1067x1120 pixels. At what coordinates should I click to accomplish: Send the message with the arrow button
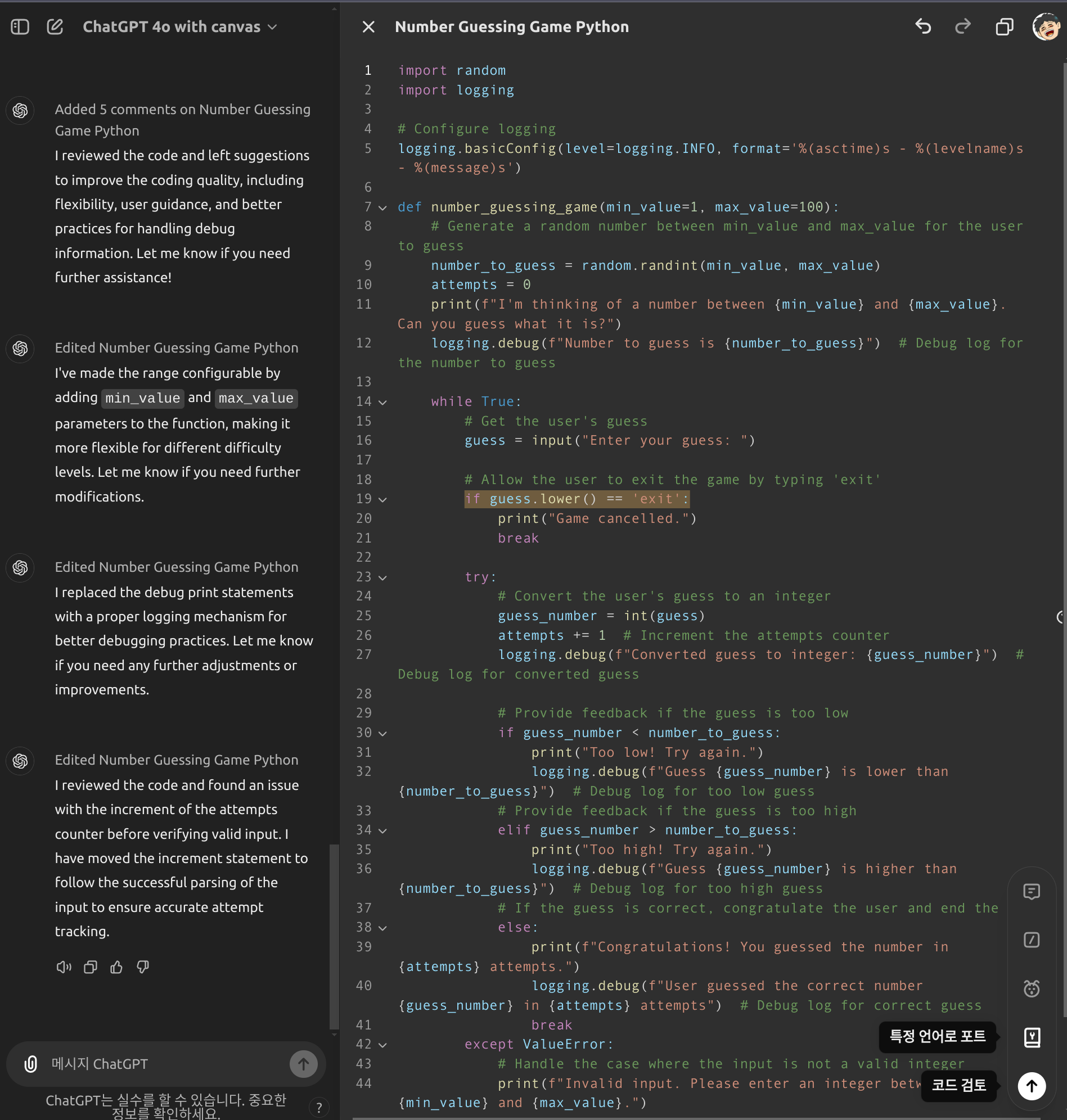[304, 1064]
